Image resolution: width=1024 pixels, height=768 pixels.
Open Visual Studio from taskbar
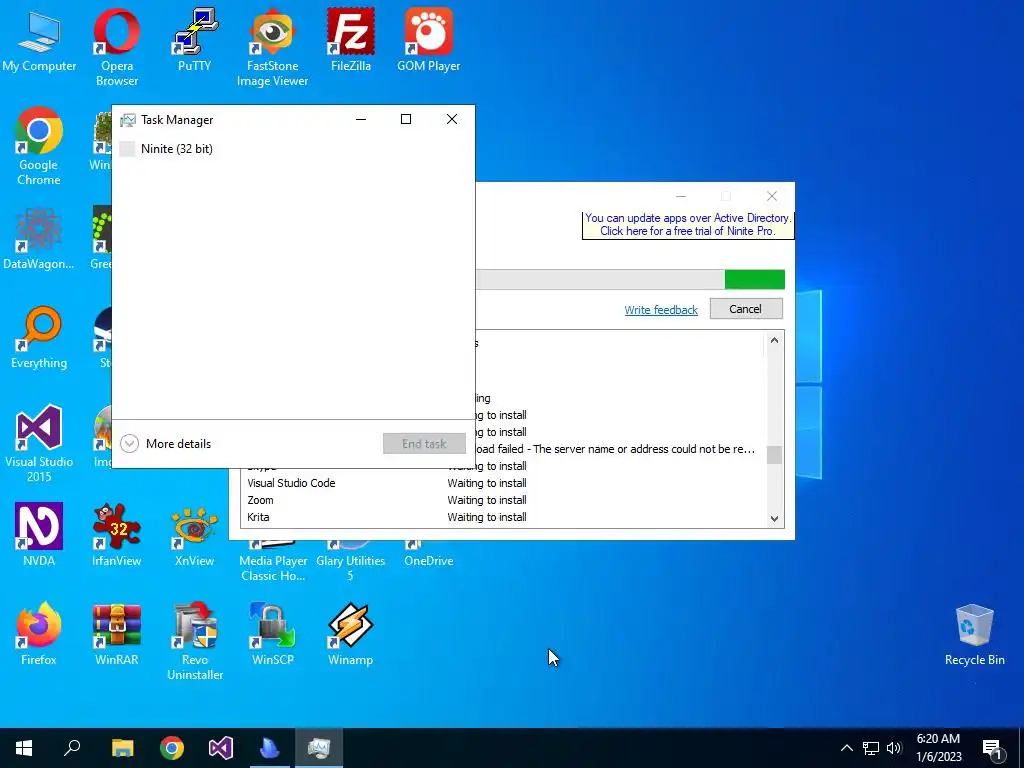coord(221,748)
